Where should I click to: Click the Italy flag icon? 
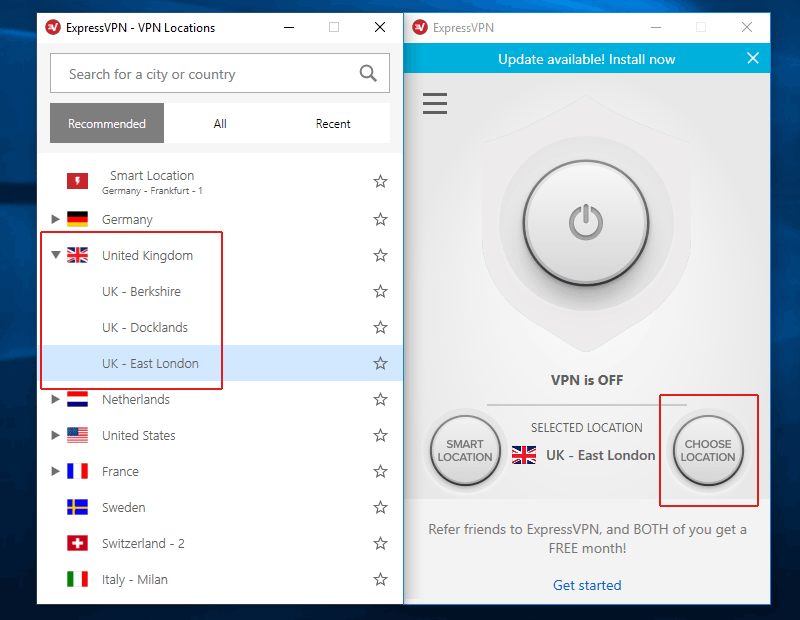(78, 579)
